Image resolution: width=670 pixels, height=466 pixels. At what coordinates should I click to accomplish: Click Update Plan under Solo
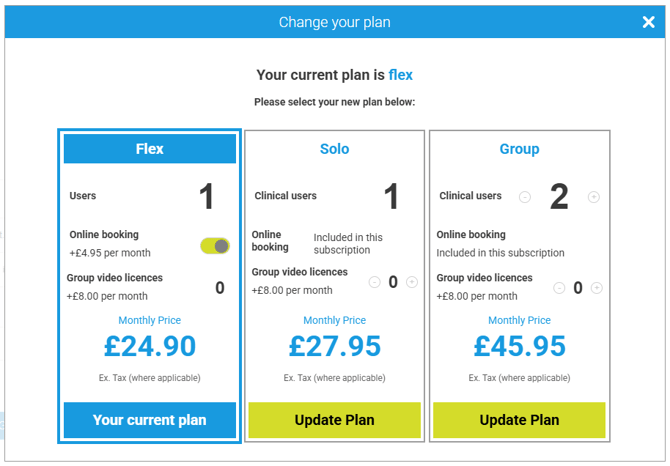[334, 420]
